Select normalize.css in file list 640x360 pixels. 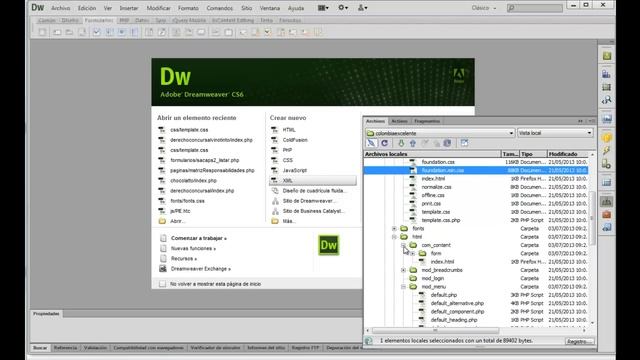[x=436, y=187]
